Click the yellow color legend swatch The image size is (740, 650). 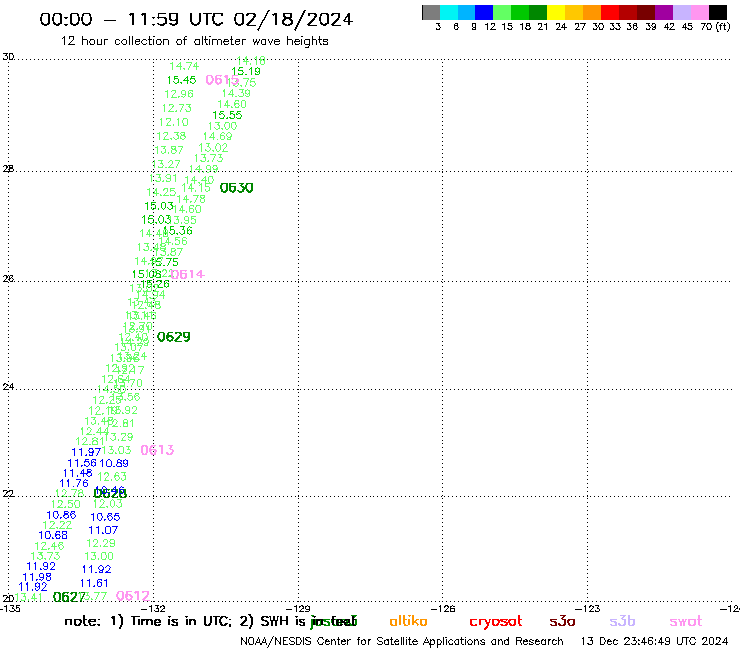556,12
